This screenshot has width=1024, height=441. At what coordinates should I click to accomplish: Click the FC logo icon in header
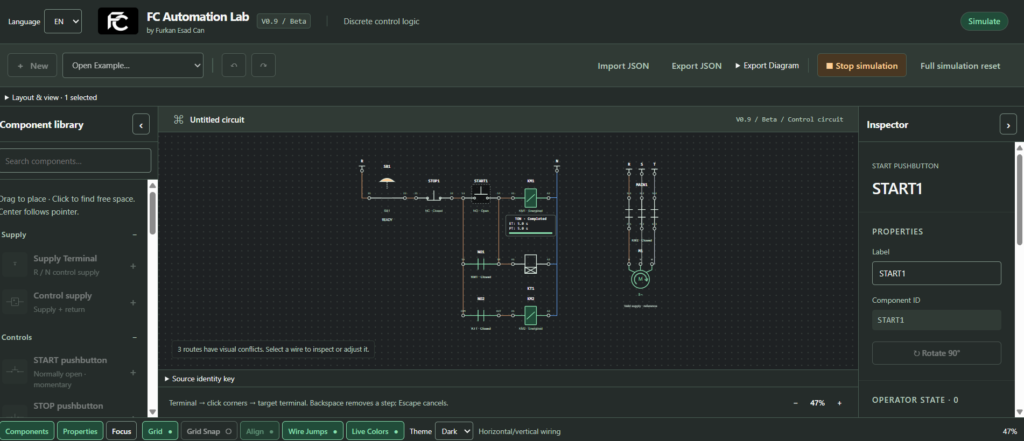click(x=118, y=21)
